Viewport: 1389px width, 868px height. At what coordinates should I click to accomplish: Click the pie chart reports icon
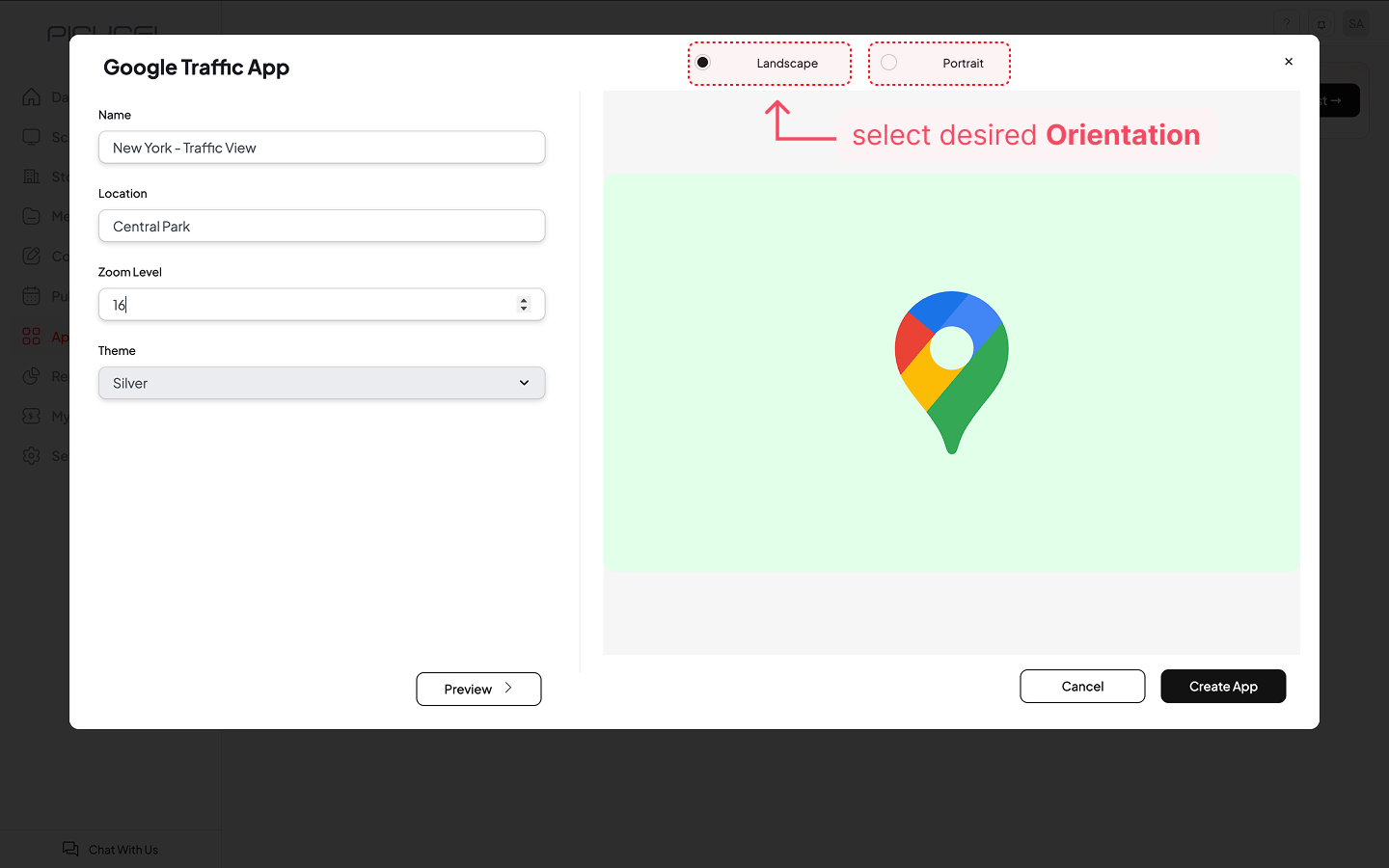coord(32,376)
